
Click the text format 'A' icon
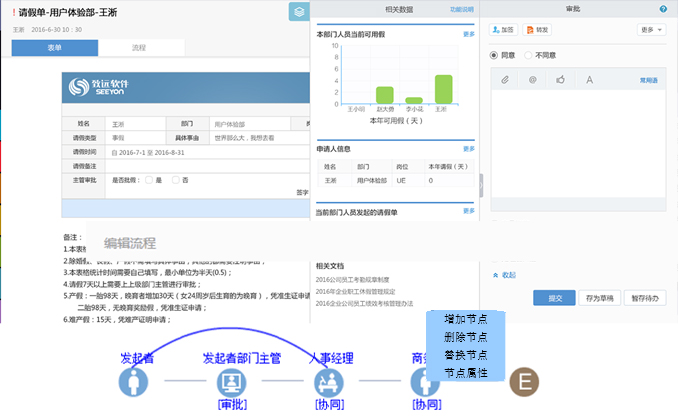coord(589,79)
